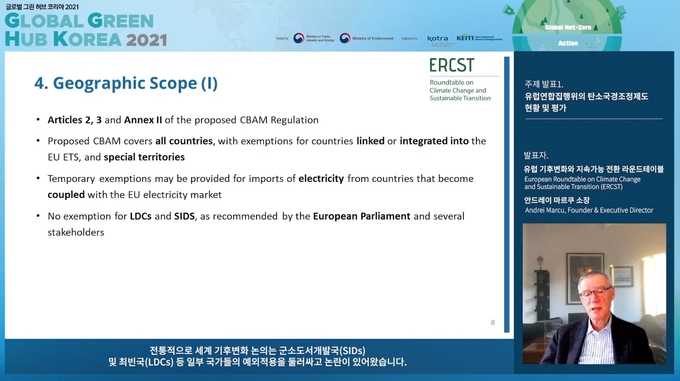Click the Global Net-Zero Action globe graphic
Viewport: 680px width, 381px height.
(567, 25)
